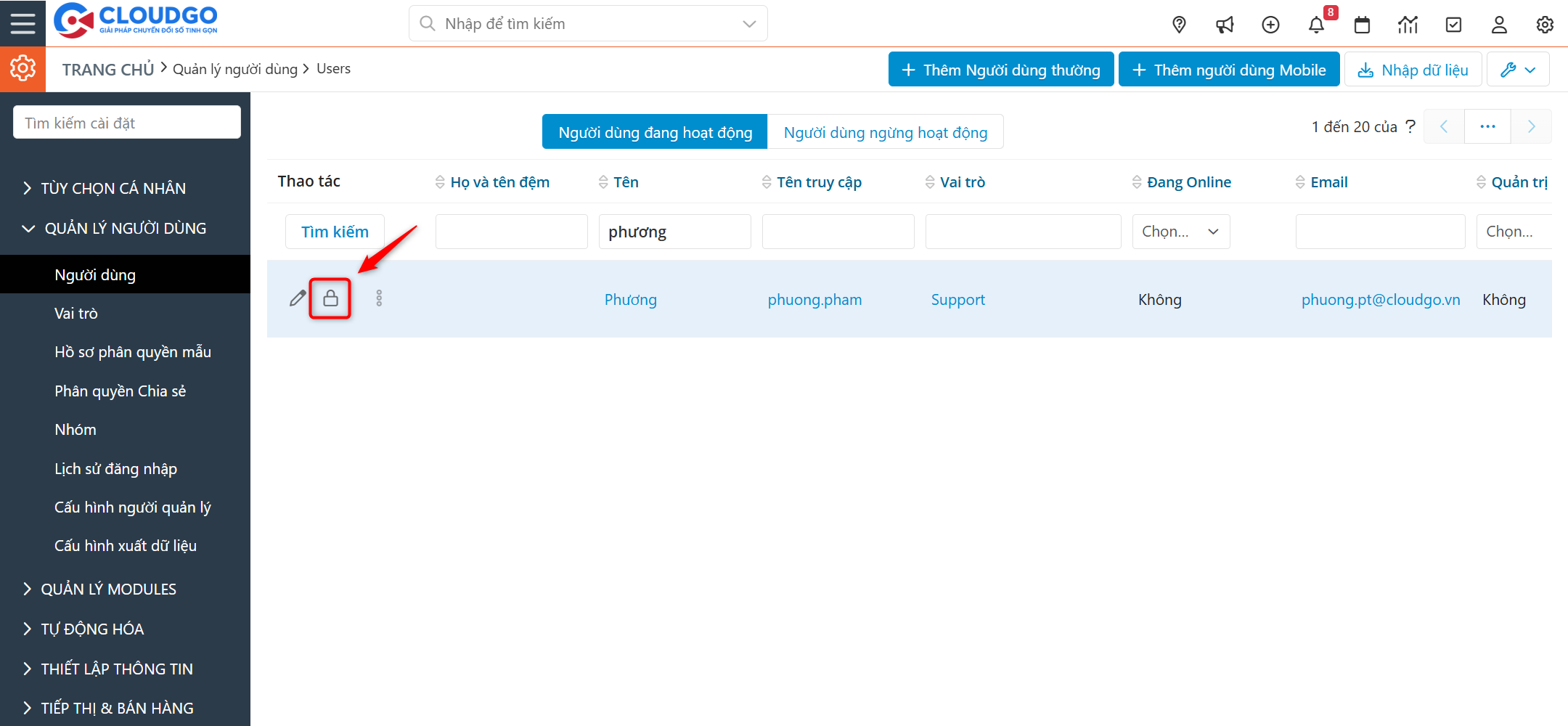1568x726 pixels.
Task: Click the Tên filter field containing phương
Action: tap(674, 231)
